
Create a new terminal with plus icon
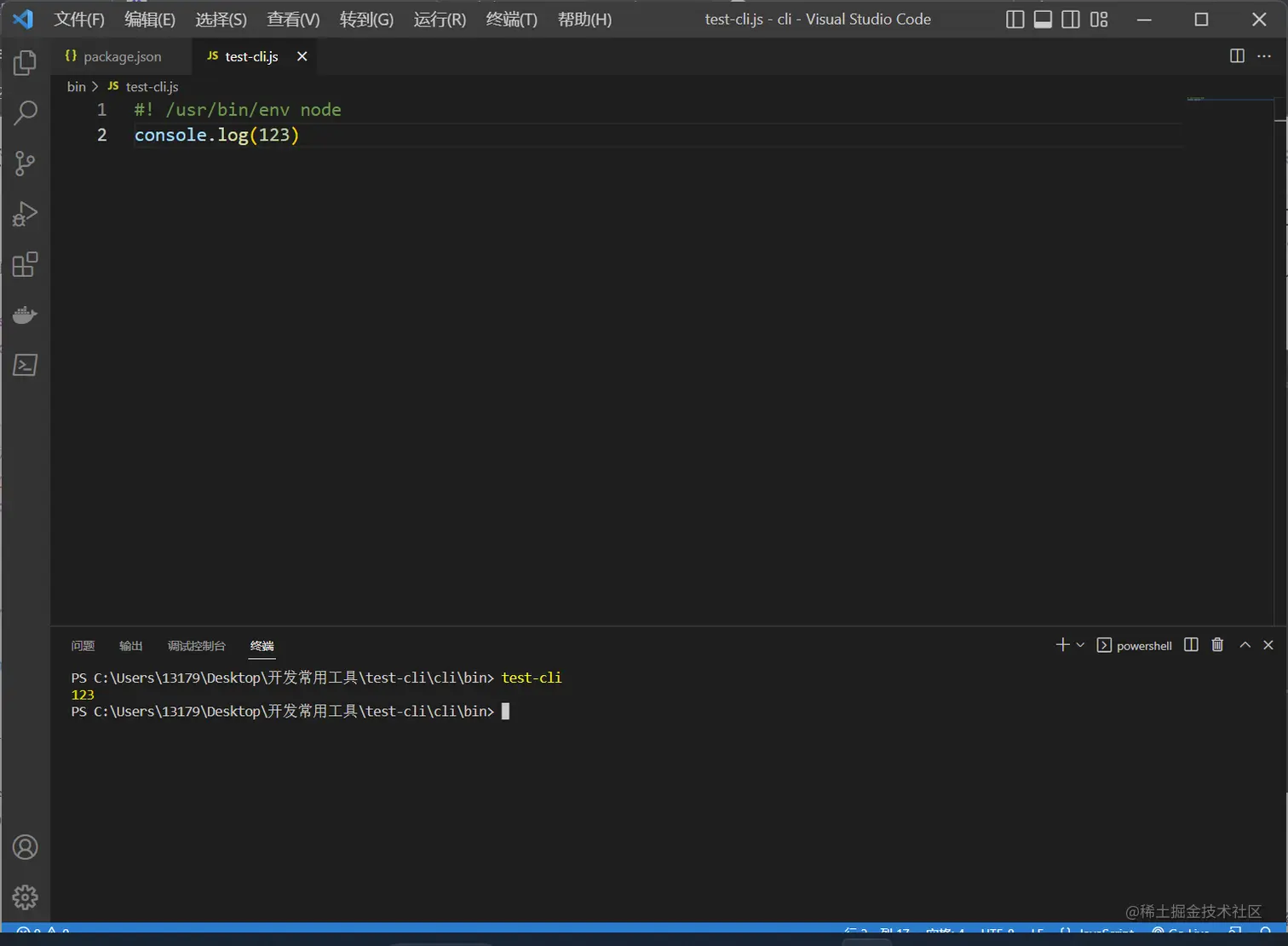[1062, 645]
